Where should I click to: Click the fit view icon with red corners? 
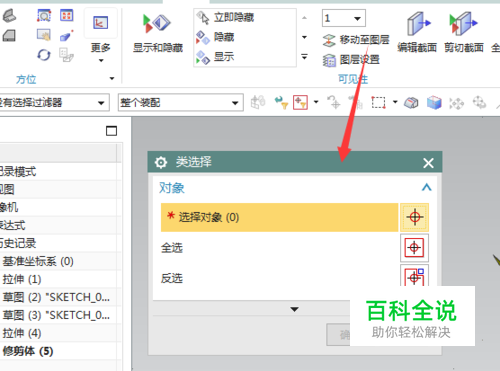pyautogui.click(x=67, y=15)
